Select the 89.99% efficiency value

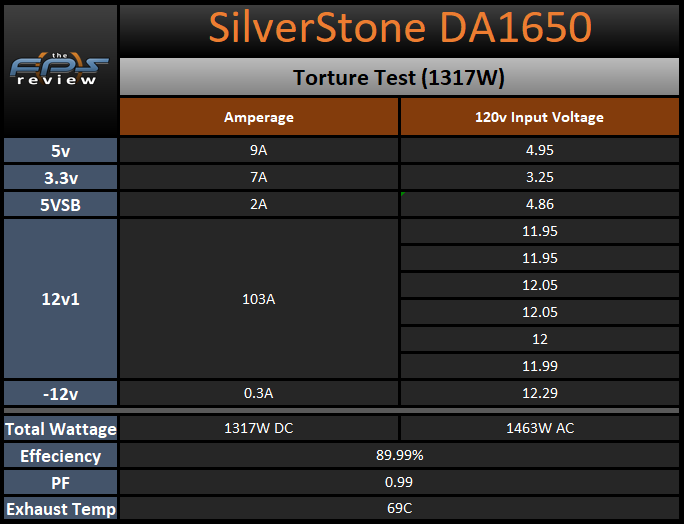tap(399, 455)
